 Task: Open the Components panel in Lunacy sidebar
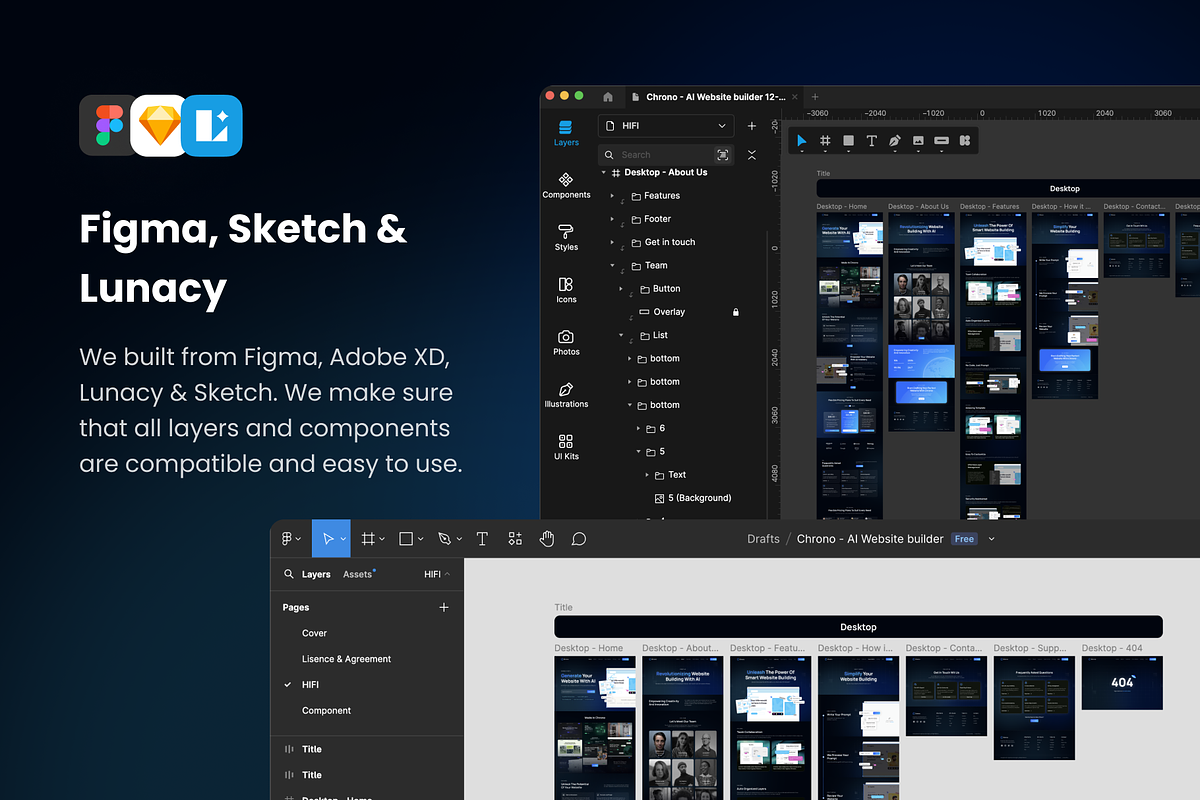pos(566,185)
